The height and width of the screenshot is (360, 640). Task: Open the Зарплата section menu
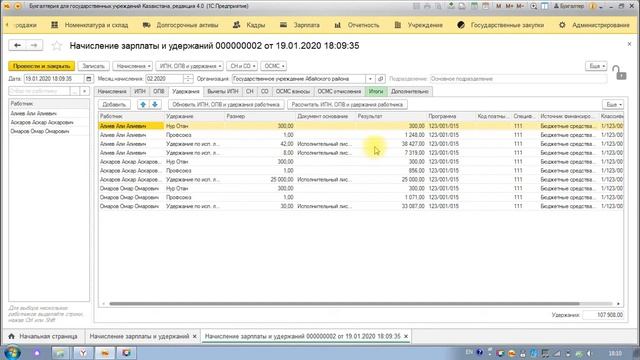click(300, 25)
